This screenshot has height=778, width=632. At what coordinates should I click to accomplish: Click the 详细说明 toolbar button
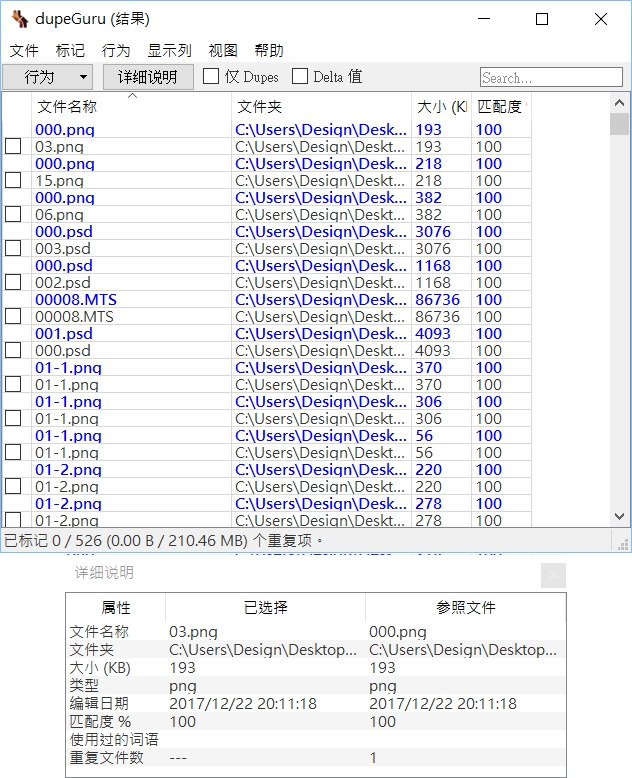click(148, 77)
